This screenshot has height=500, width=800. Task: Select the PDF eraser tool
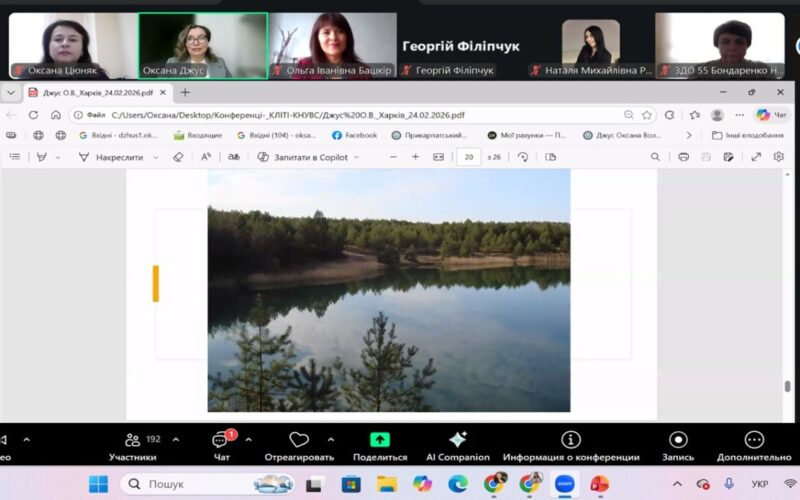[x=178, y=157]
